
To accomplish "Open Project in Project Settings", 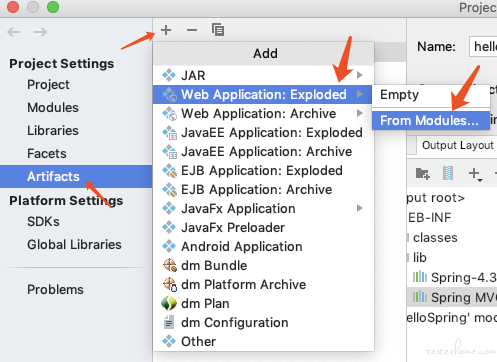I will click(x=48, y=85).
